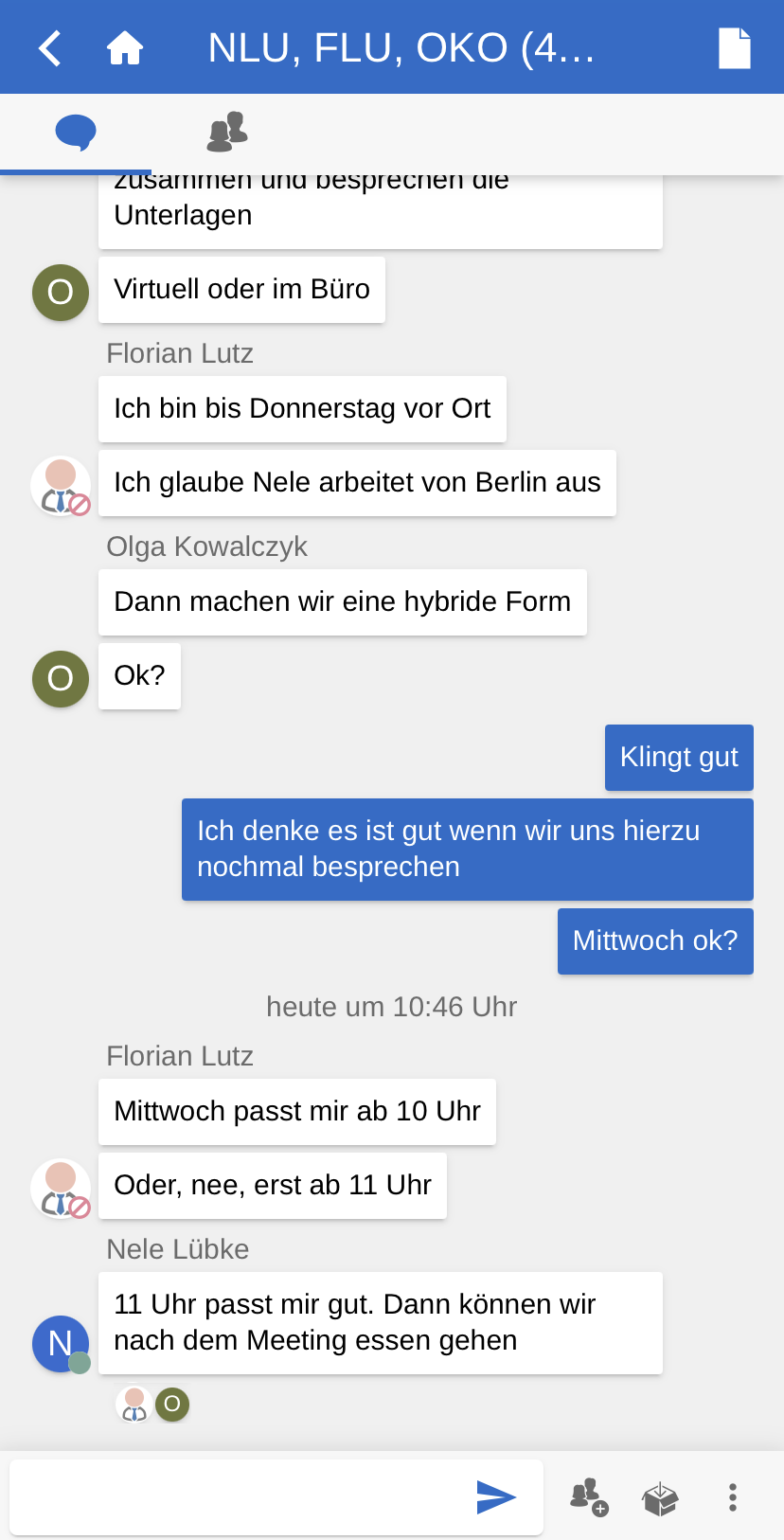This screenshot has width=784, height=1540.
Task: Open the package box icon
Action: click(x=660, y=1498)
